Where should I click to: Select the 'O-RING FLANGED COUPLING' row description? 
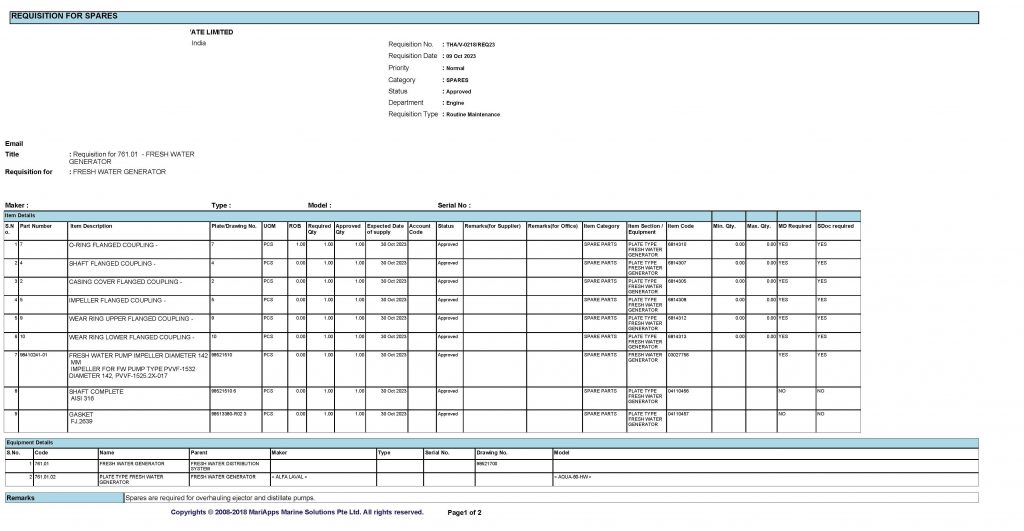click(113, 244)
